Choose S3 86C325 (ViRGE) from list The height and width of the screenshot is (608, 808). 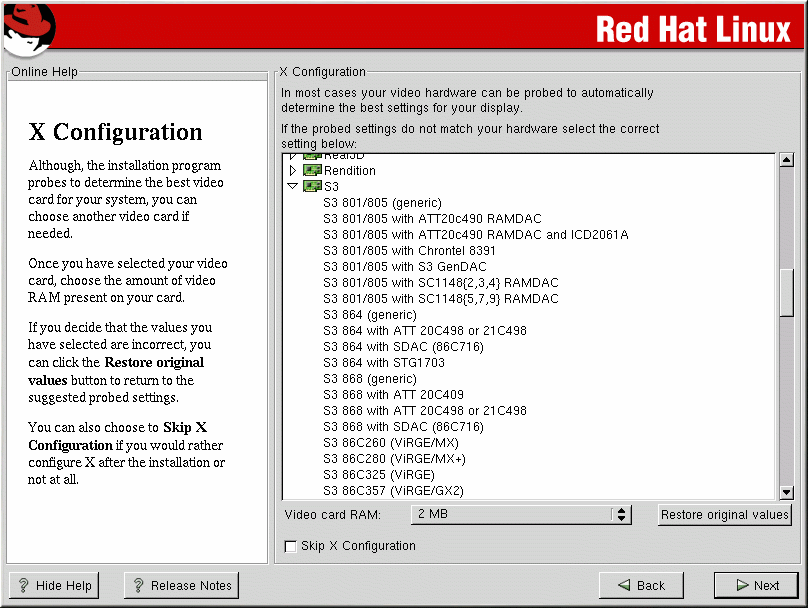379,475
